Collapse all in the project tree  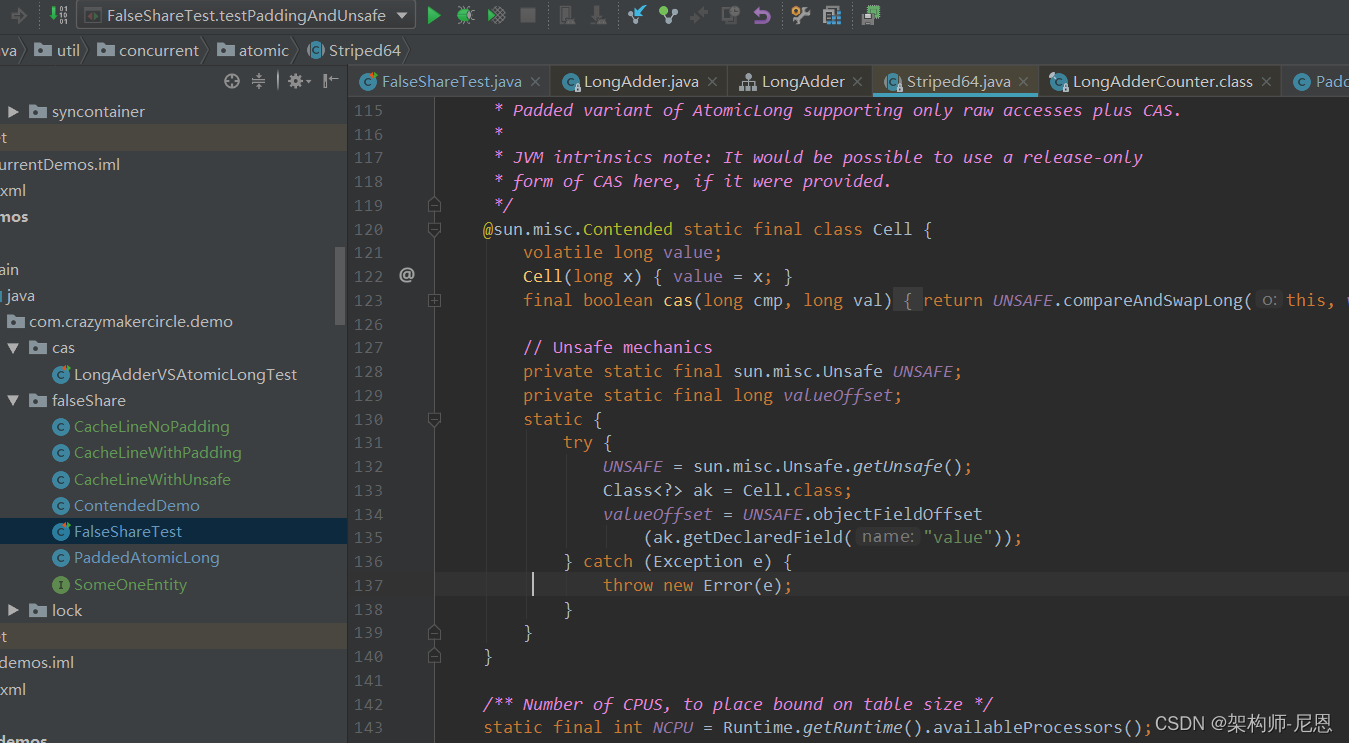pos(258,81)
